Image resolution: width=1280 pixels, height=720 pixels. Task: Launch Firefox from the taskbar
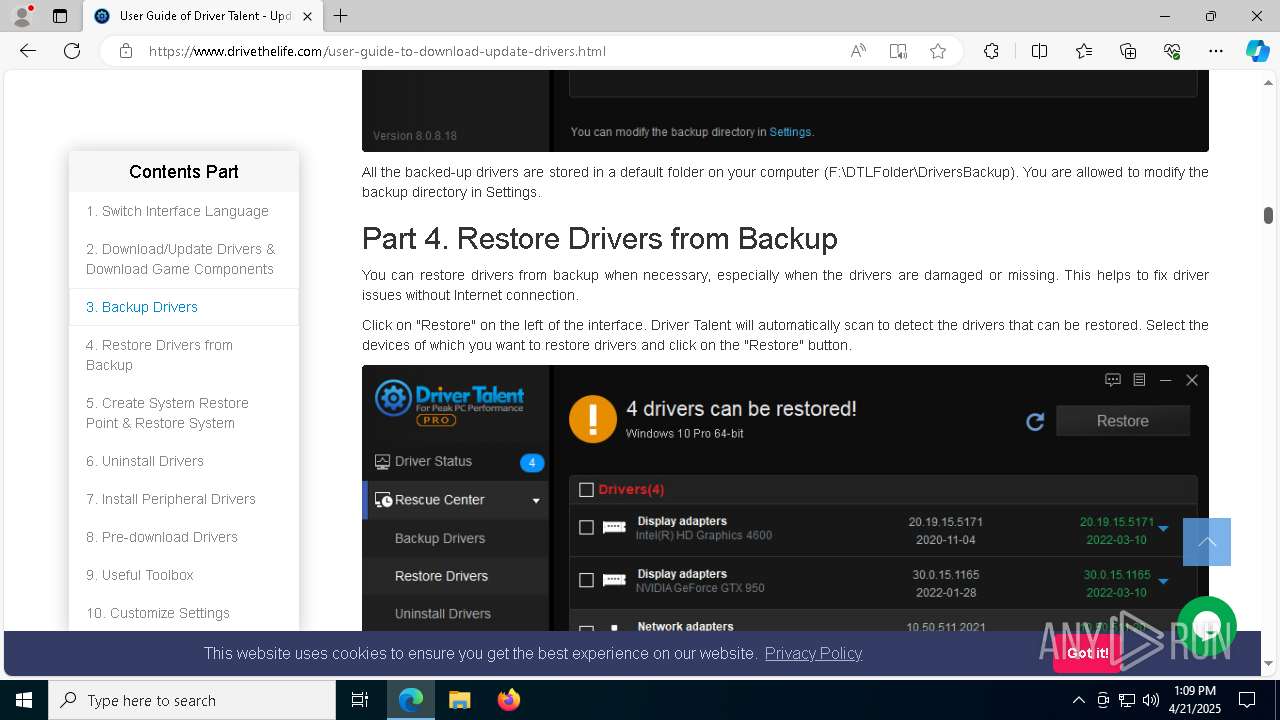tap(509, 700)
